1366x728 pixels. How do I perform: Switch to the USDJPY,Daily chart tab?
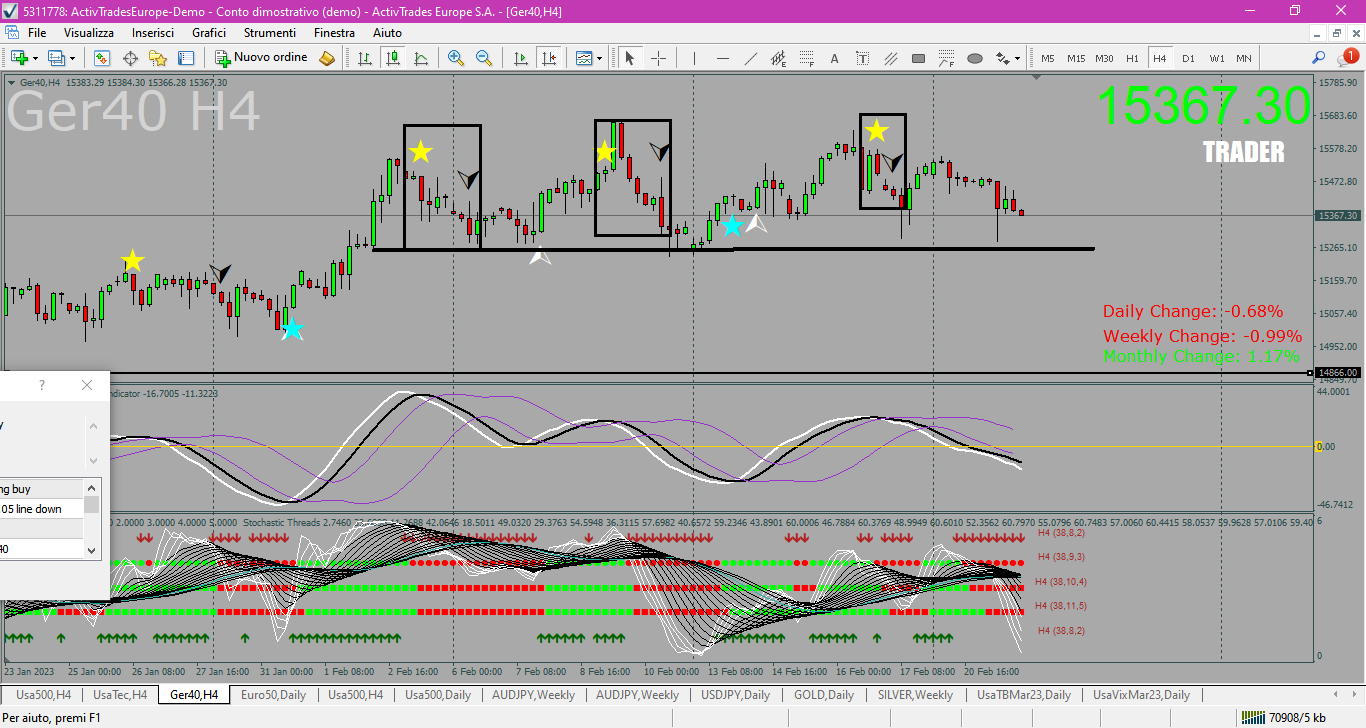pyautogui.click(x=735, y=694)
